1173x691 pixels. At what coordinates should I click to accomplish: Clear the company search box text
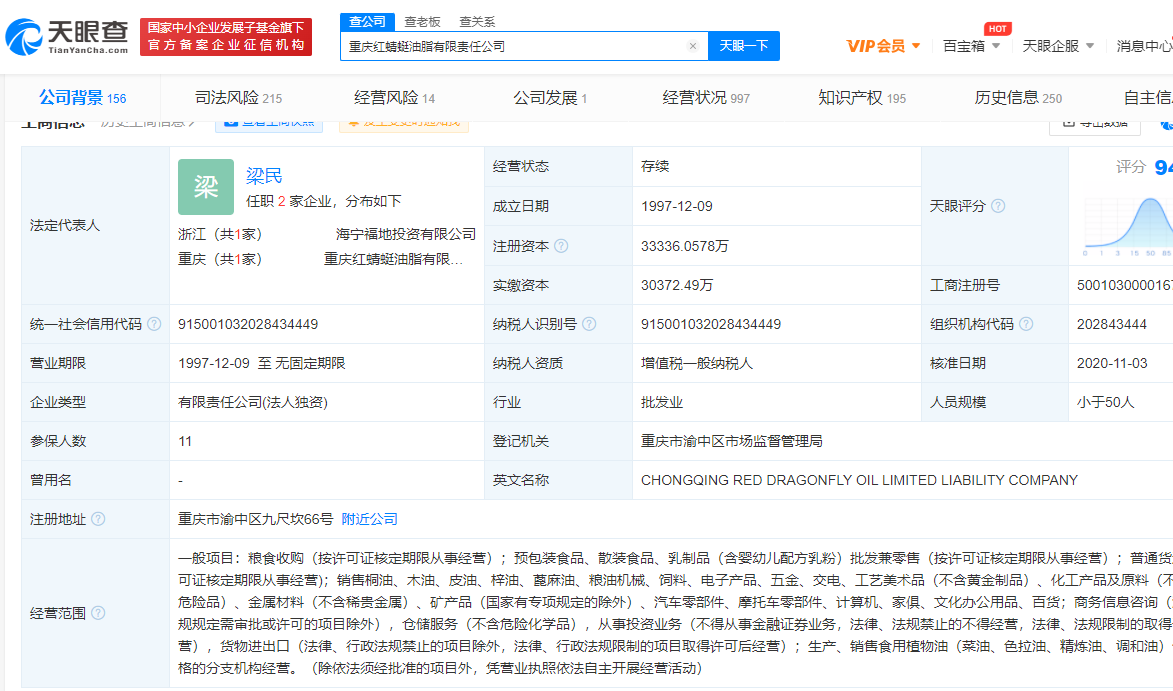pos(692,46)
